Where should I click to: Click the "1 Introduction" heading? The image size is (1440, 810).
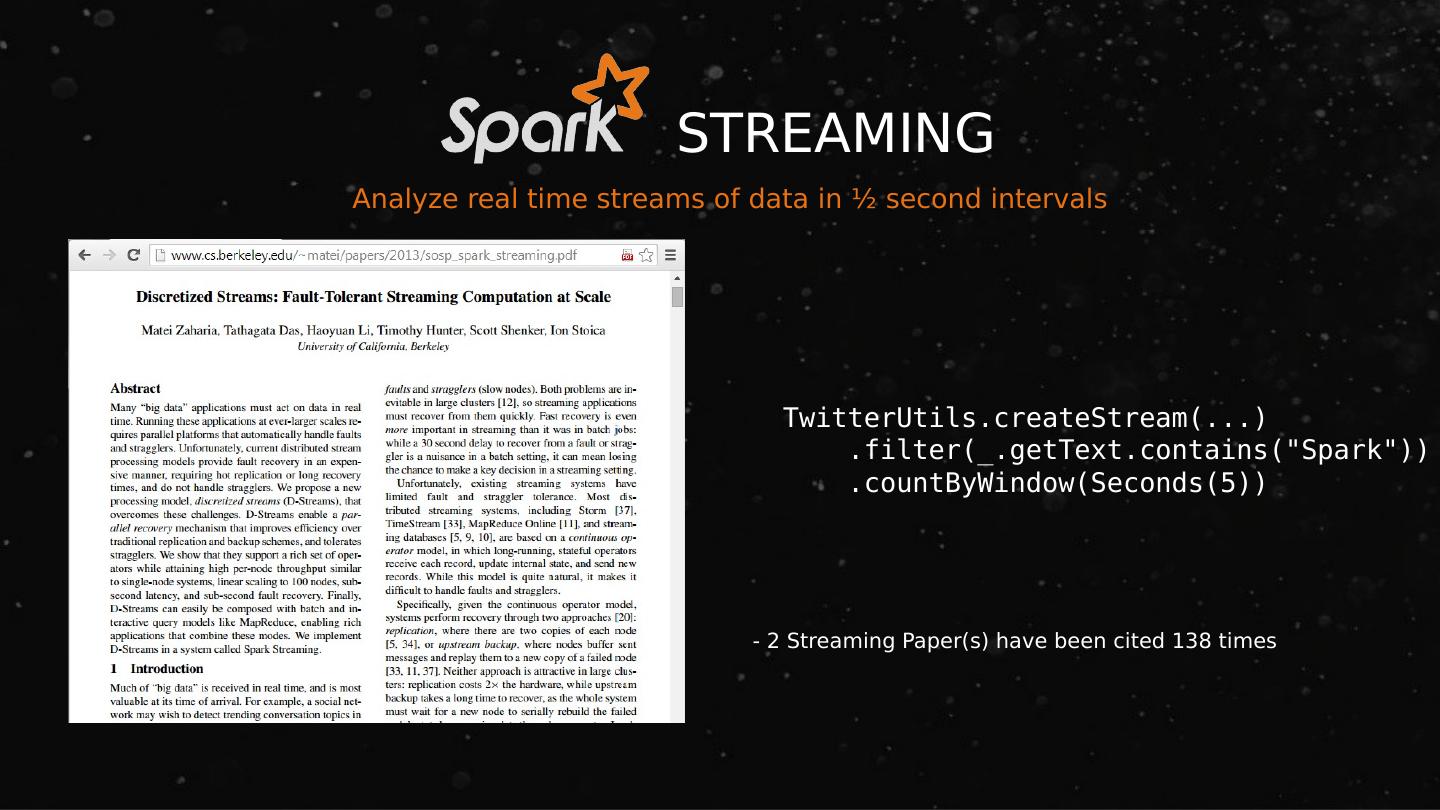[156, 668]
